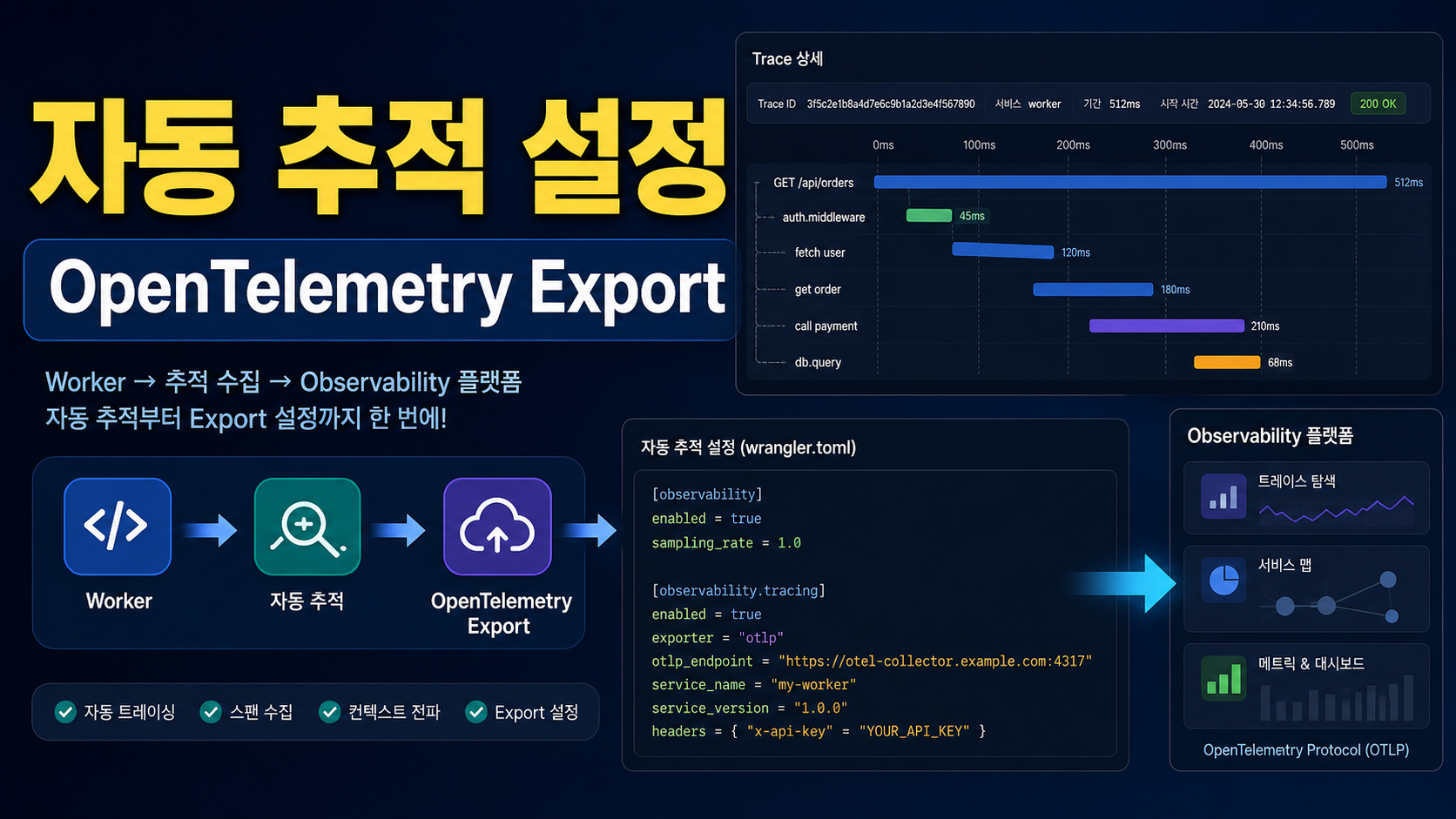
Task: Click the checkmark beside Export 설정
Action: (476, 712)
